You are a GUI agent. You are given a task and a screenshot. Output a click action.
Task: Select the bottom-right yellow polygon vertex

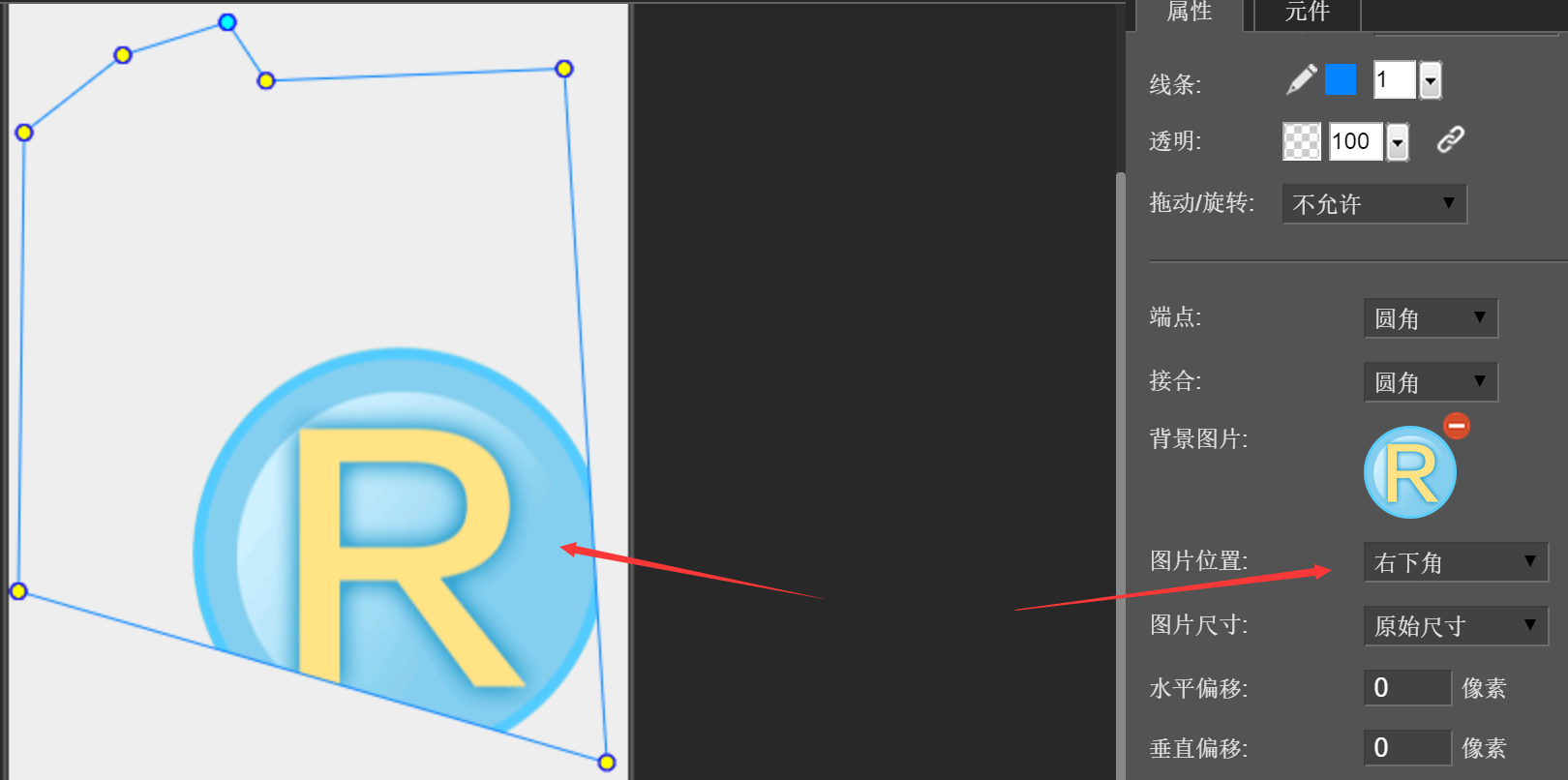click(607, 763)
